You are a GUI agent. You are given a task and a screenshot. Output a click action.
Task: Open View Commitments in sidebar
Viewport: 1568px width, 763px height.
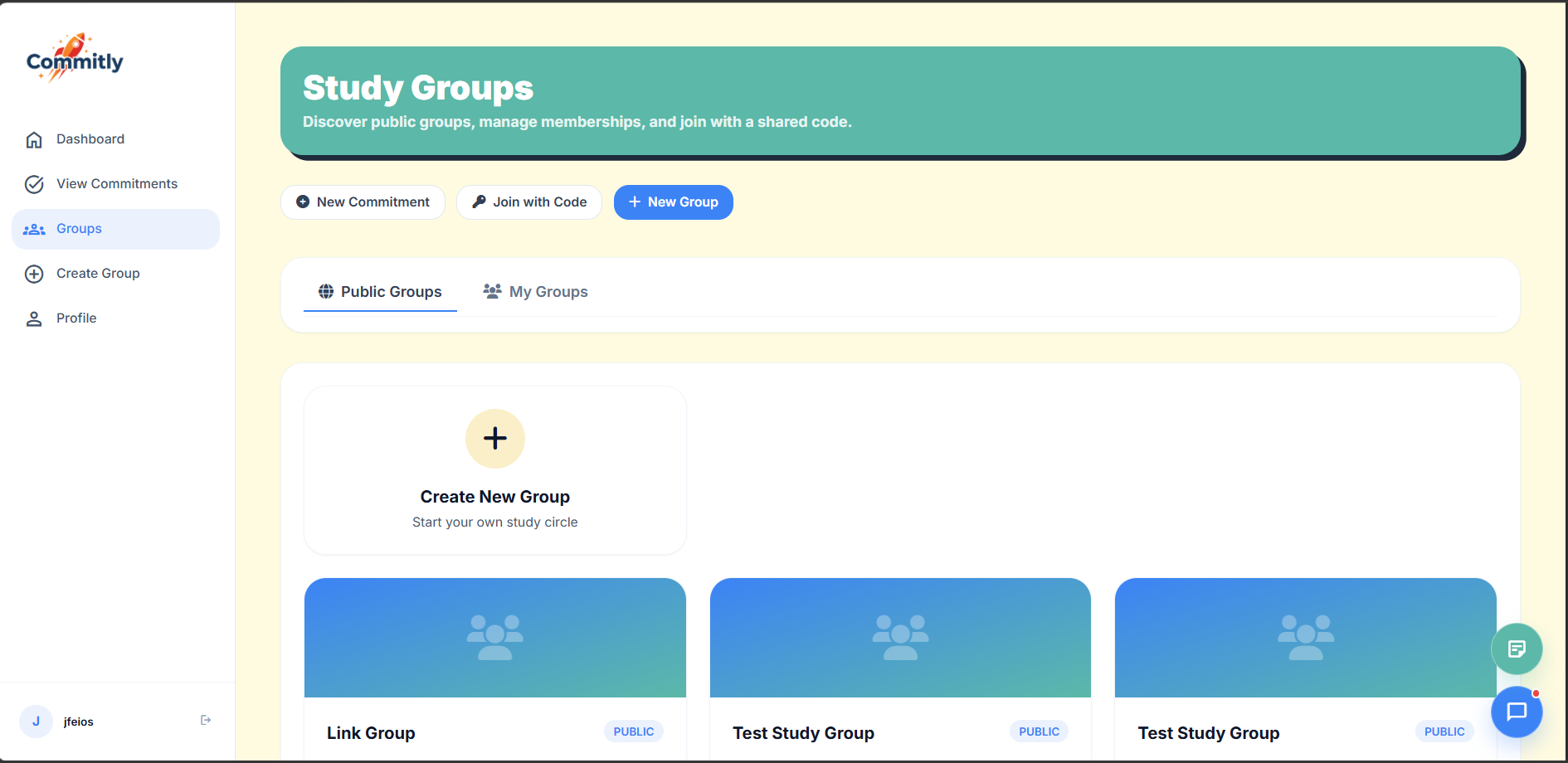115,184
